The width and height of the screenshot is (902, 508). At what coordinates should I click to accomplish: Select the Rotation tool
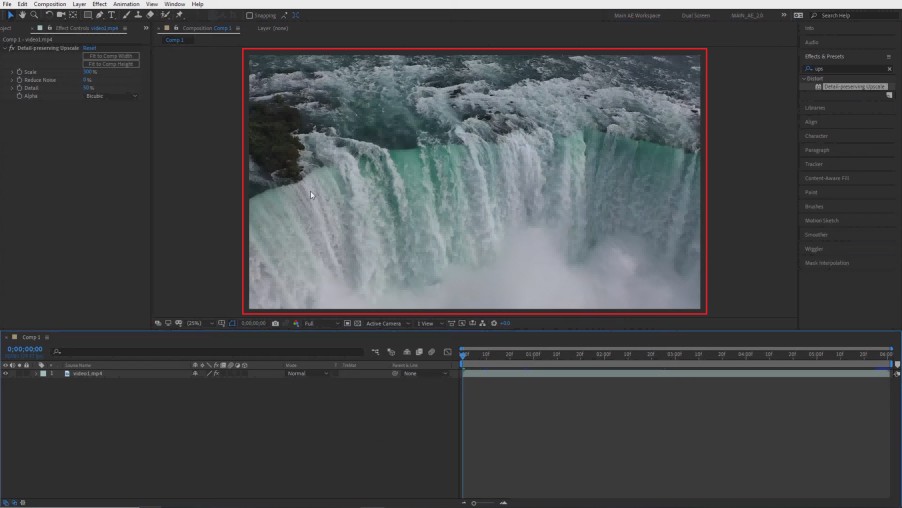49,15
